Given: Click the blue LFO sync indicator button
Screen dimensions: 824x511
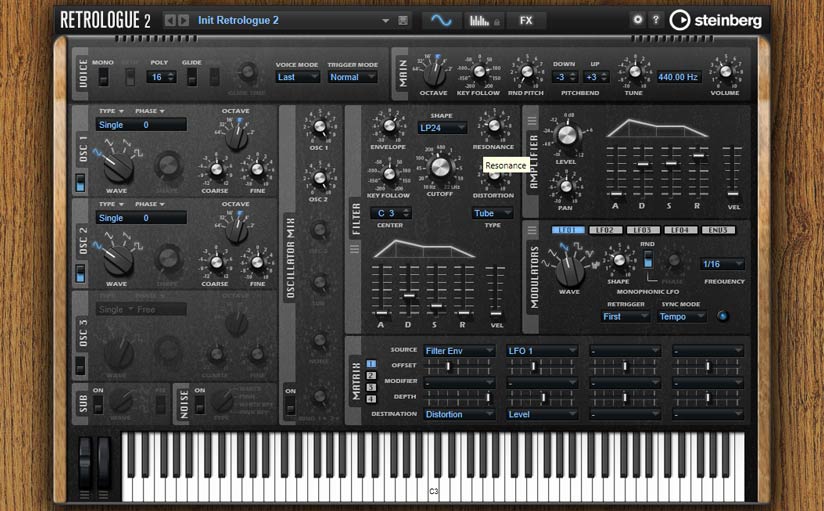Looking at the screenshot, I should click(x=723, y=316).
